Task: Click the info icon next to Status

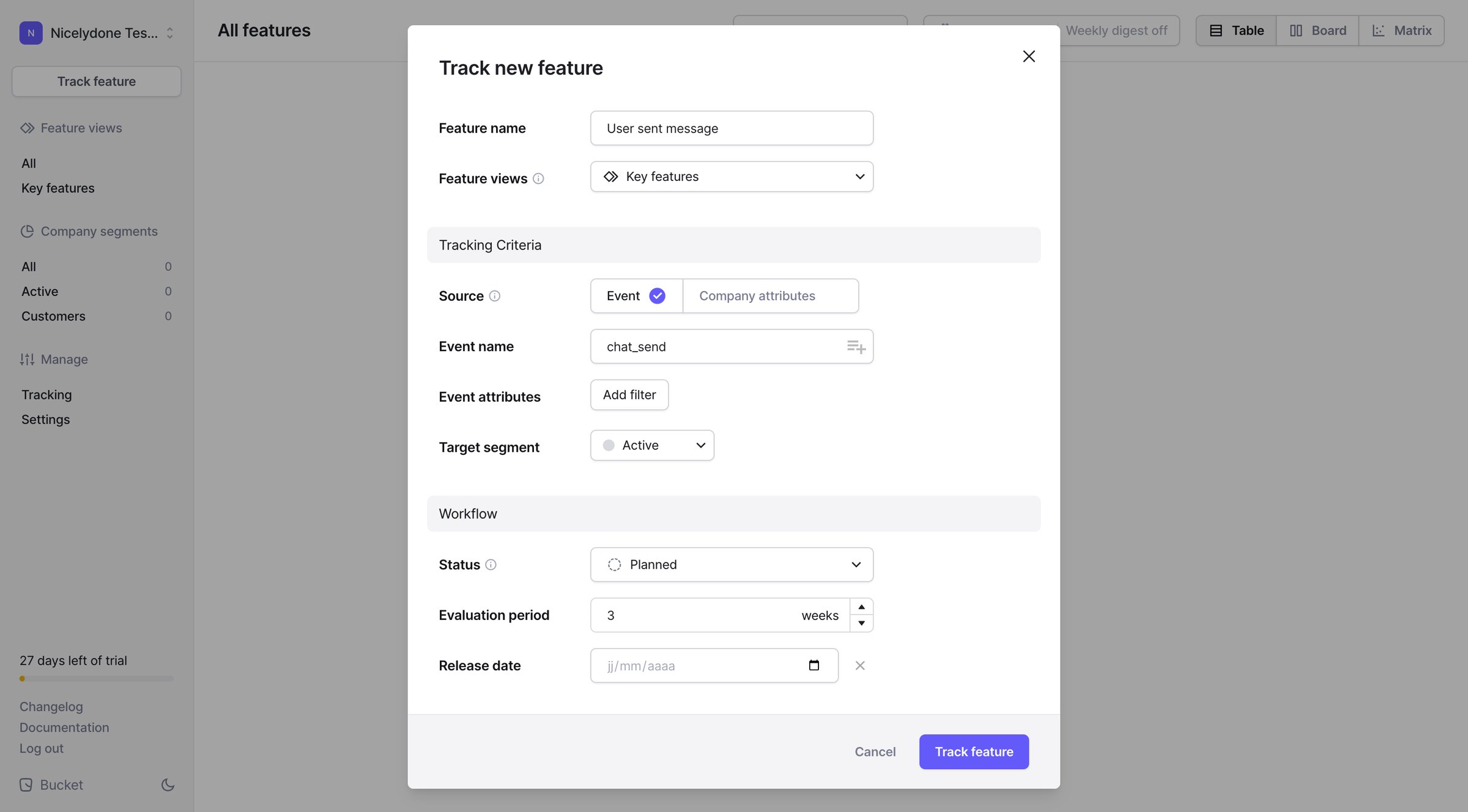Action: pos(491,564)
